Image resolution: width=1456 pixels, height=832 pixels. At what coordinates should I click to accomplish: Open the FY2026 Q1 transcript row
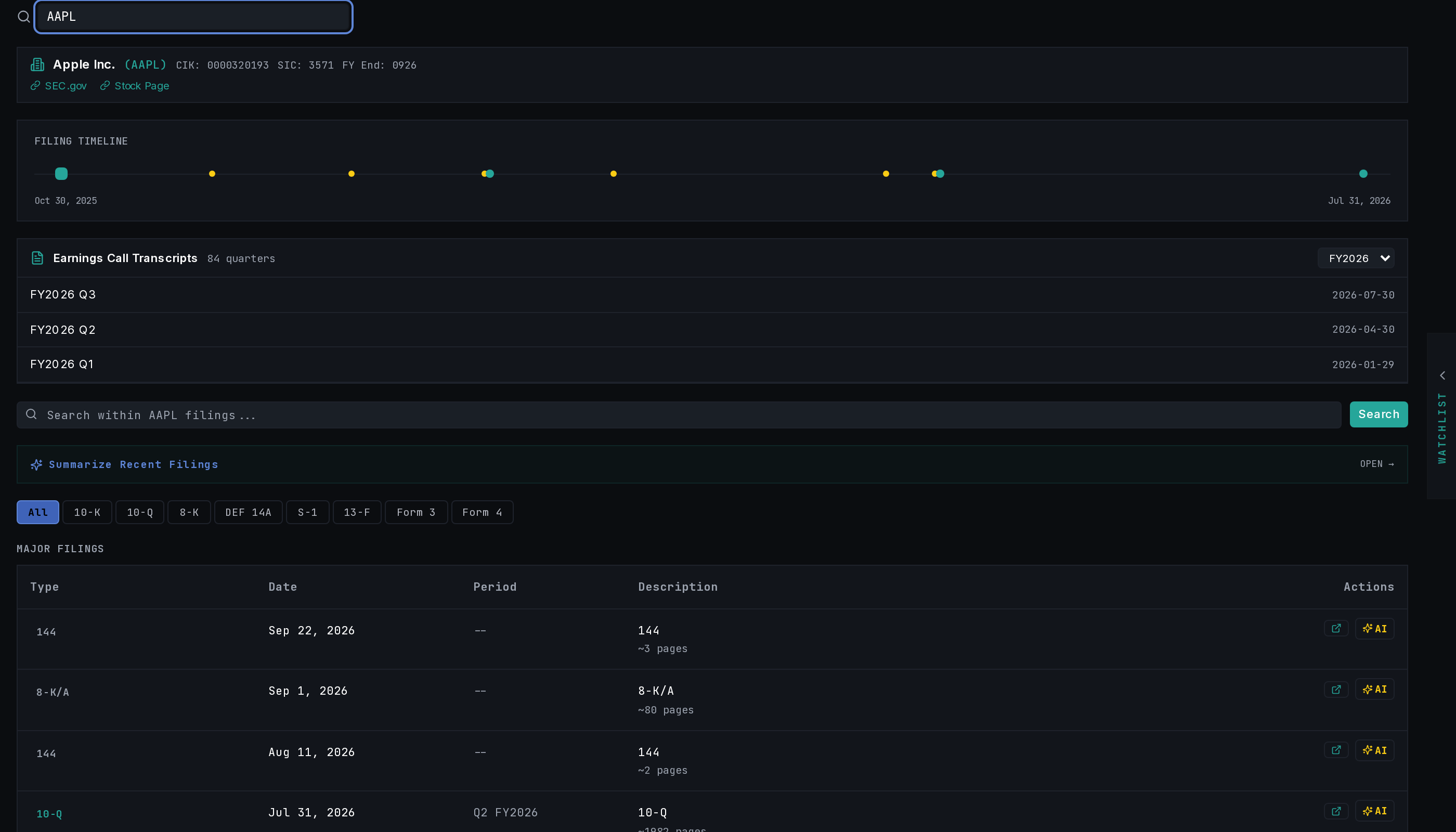[x=712, y=365]
